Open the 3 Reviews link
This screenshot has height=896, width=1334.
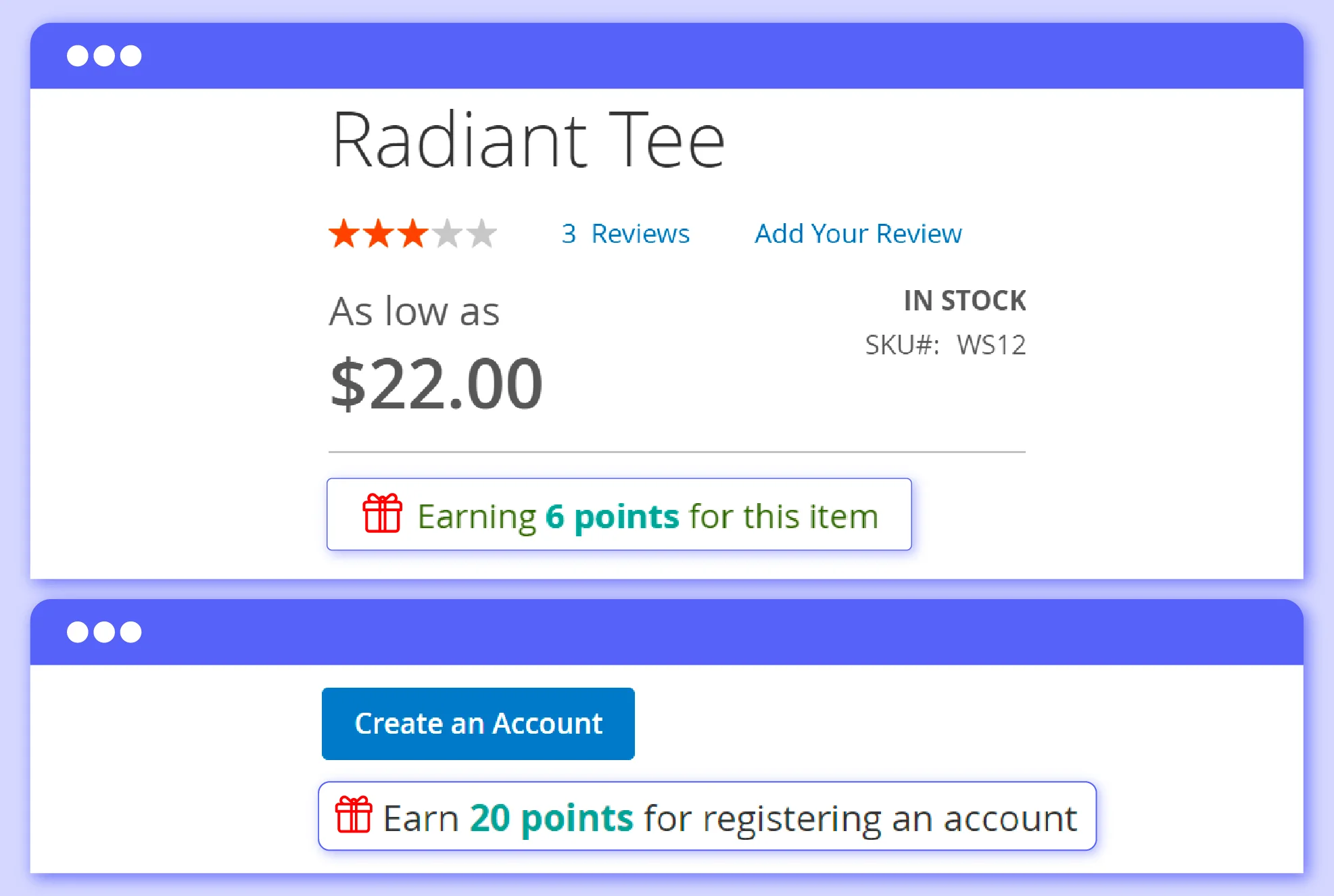point(625,233)
